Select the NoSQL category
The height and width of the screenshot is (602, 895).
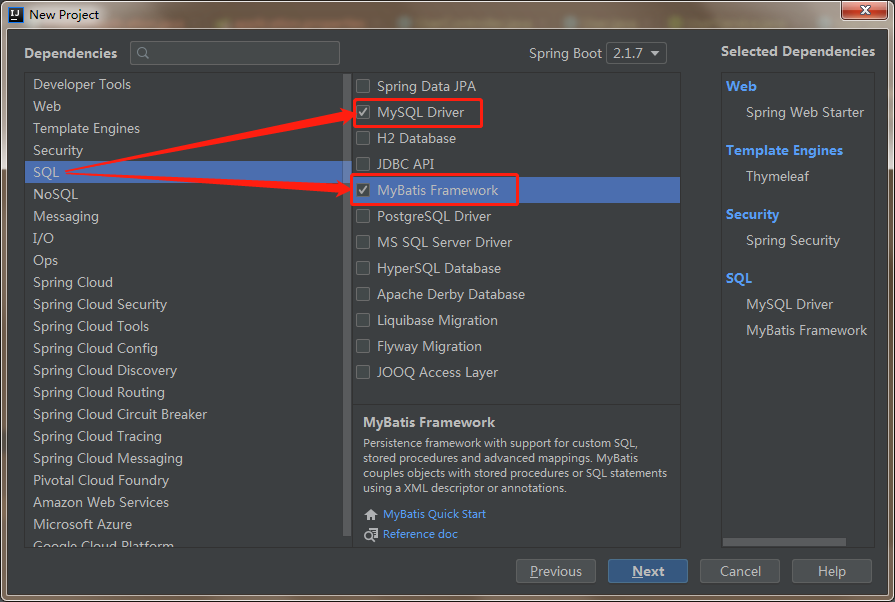184,194
